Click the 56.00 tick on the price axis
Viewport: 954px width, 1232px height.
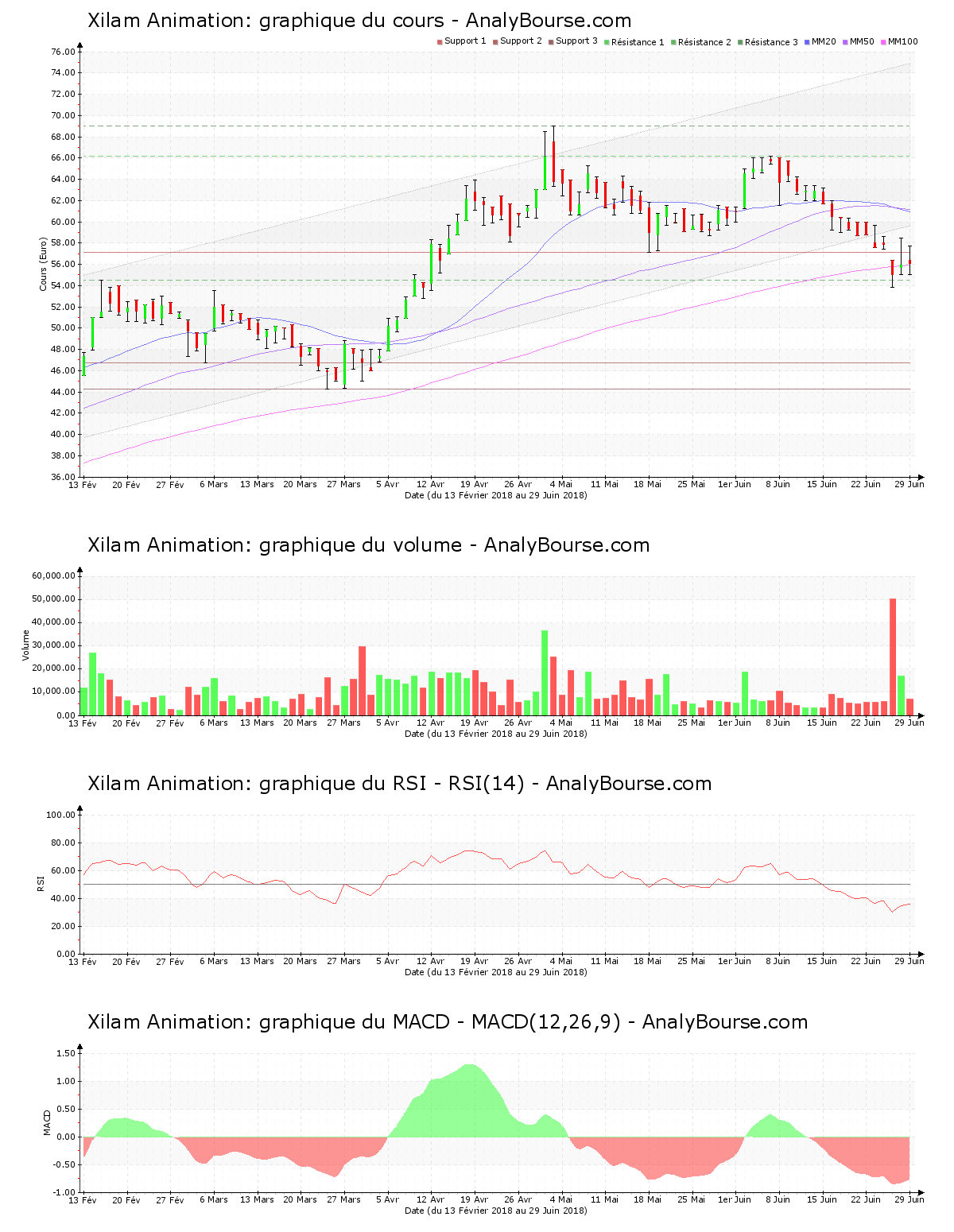point(64,265)
